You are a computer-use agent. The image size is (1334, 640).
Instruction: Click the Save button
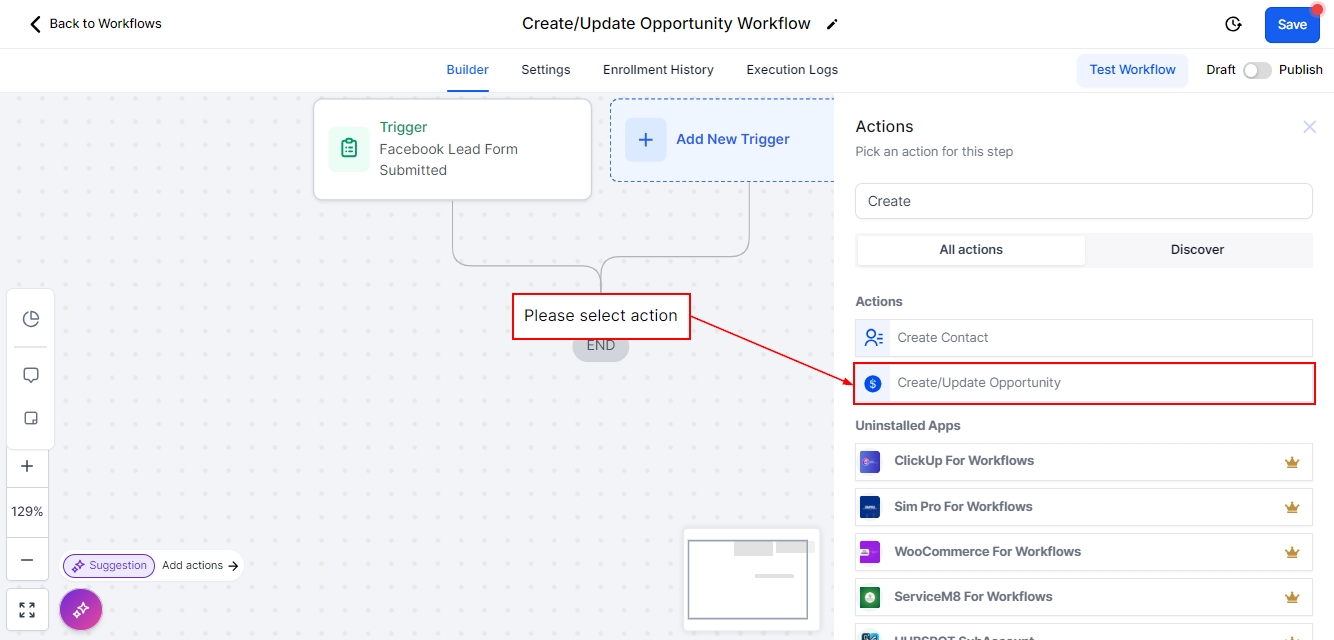1291,25
